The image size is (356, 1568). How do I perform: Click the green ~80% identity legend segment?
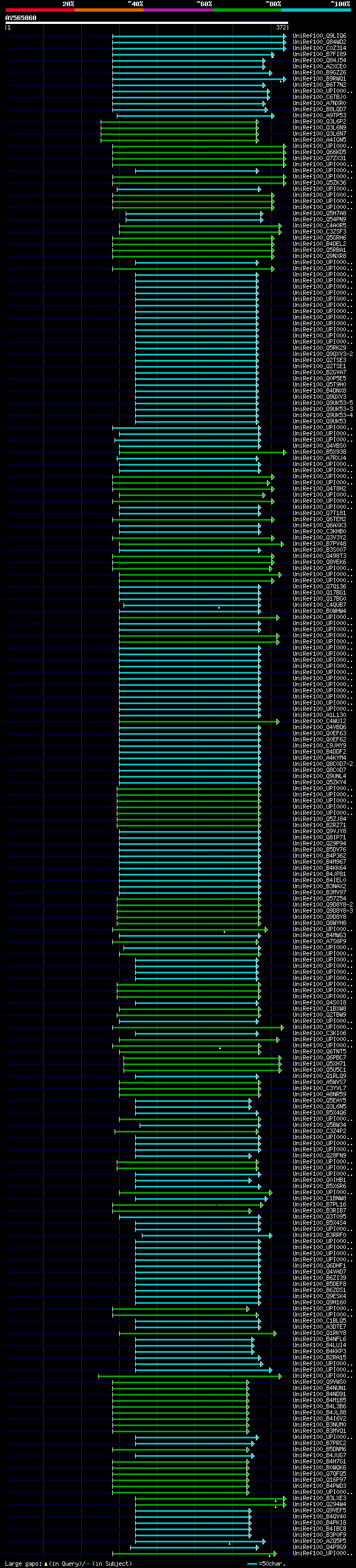(x=247, y=11)
